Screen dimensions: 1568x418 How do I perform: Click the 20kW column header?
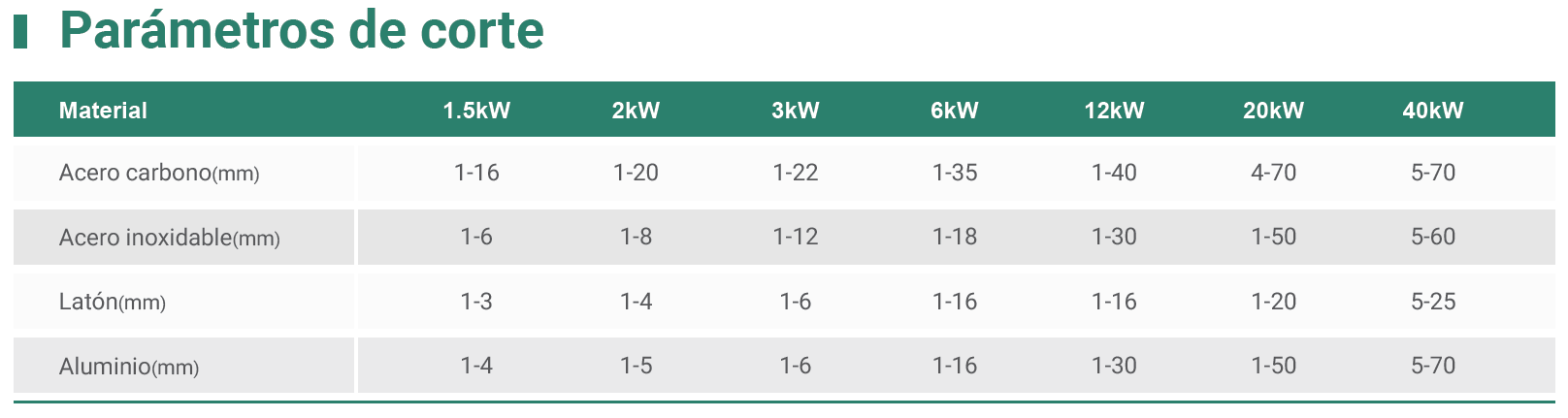coord(1274,111)
